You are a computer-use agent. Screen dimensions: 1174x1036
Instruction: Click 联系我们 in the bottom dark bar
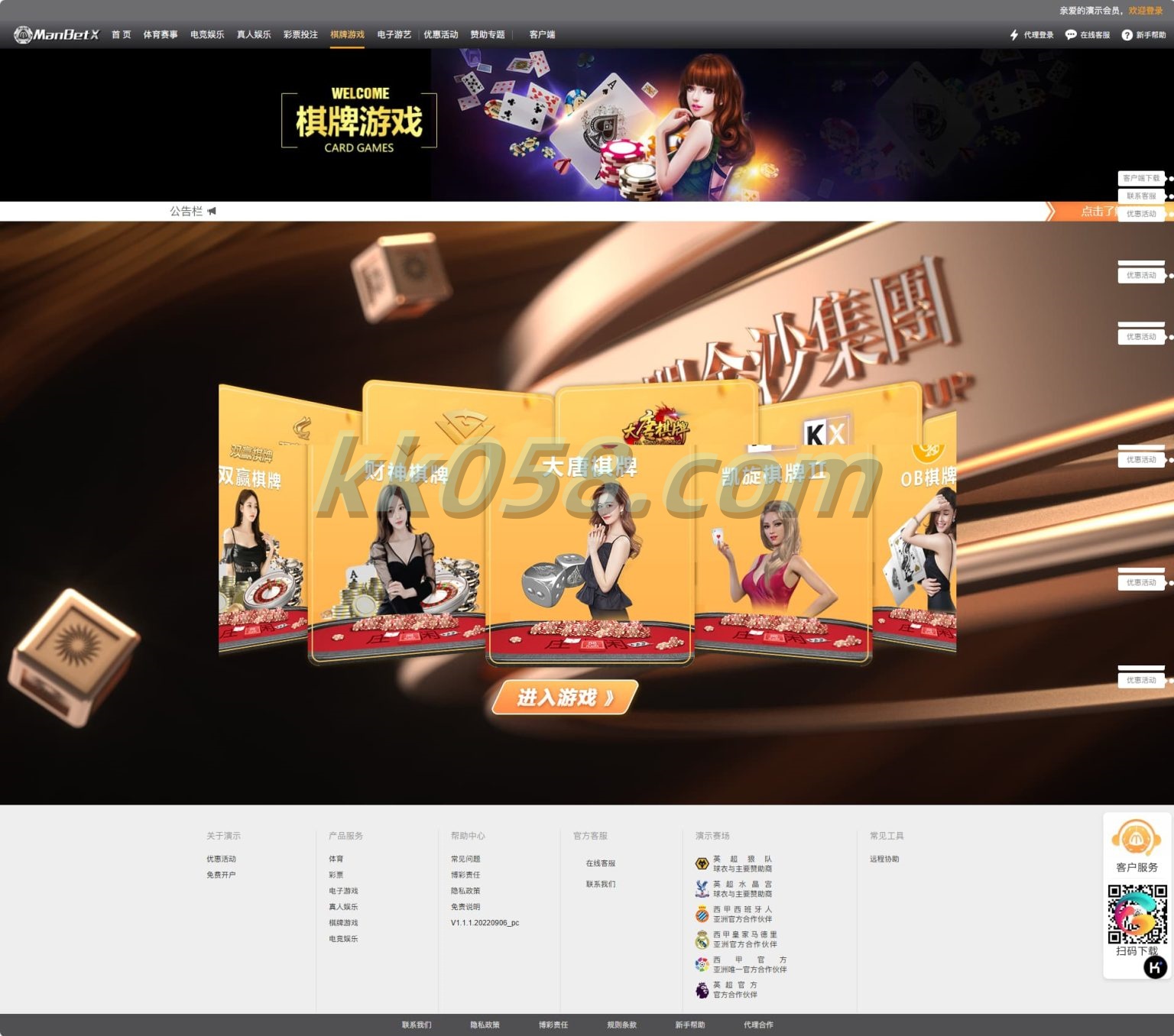point(417,1025)
